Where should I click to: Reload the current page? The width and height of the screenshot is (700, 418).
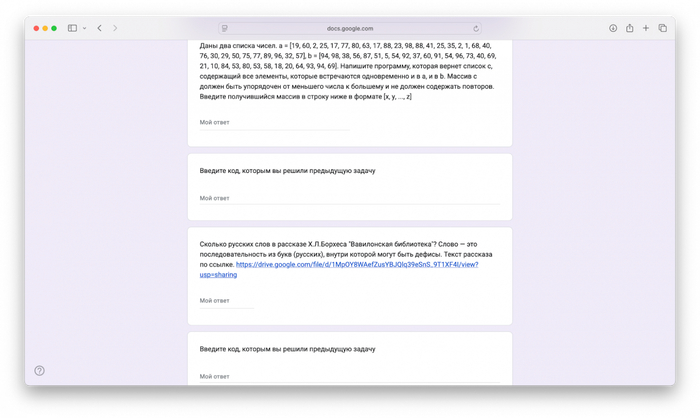click(x=476, y=28)
